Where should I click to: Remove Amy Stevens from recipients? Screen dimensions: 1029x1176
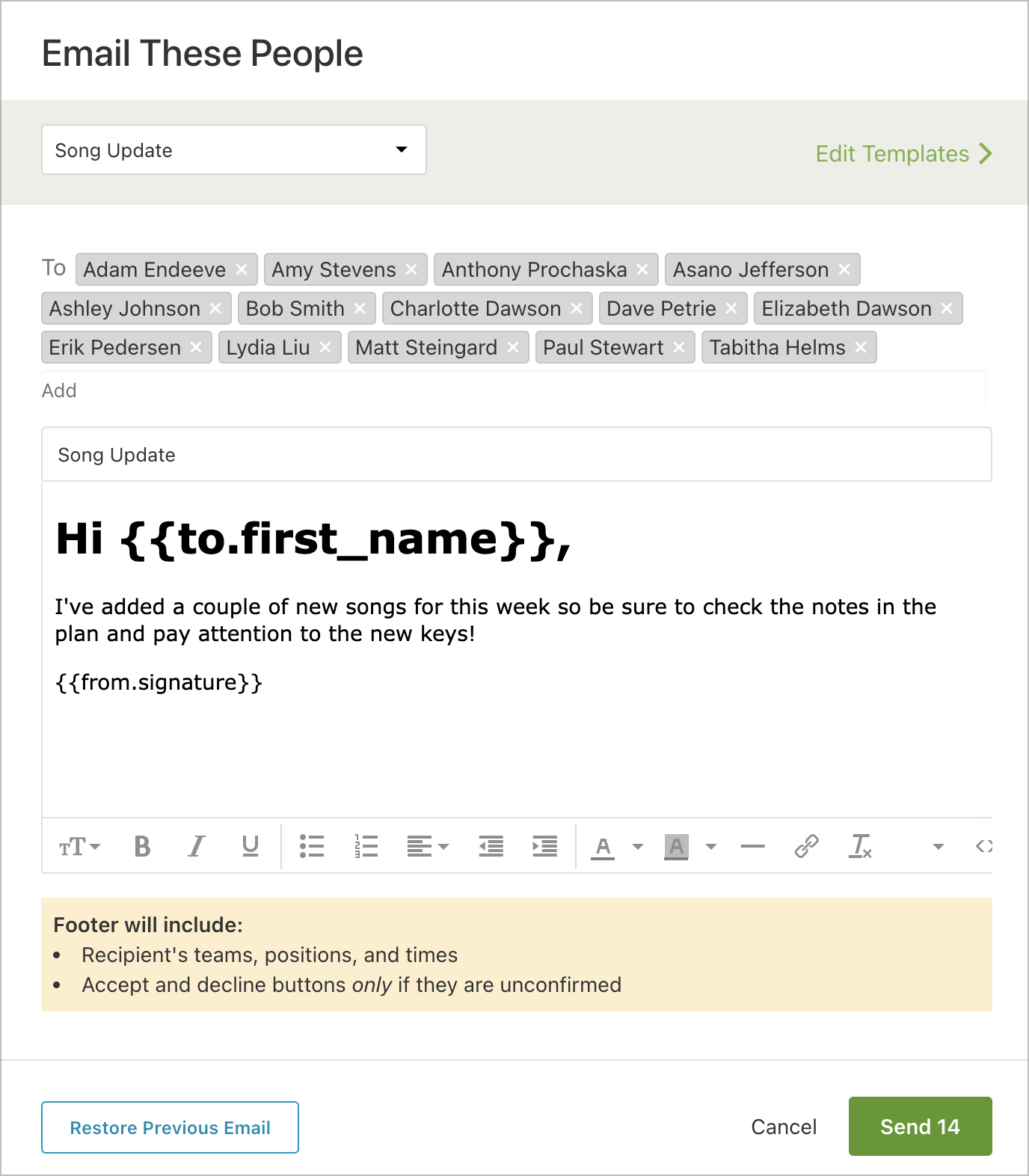411,269
